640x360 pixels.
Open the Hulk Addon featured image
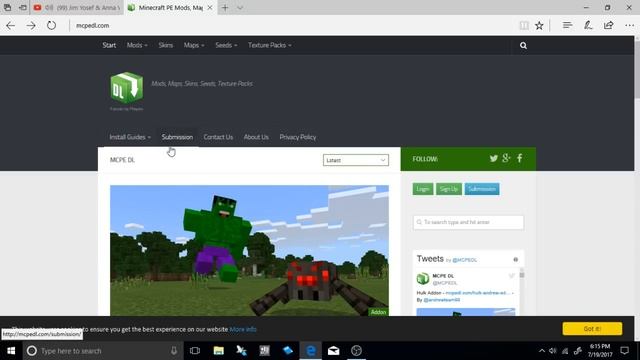249,251
